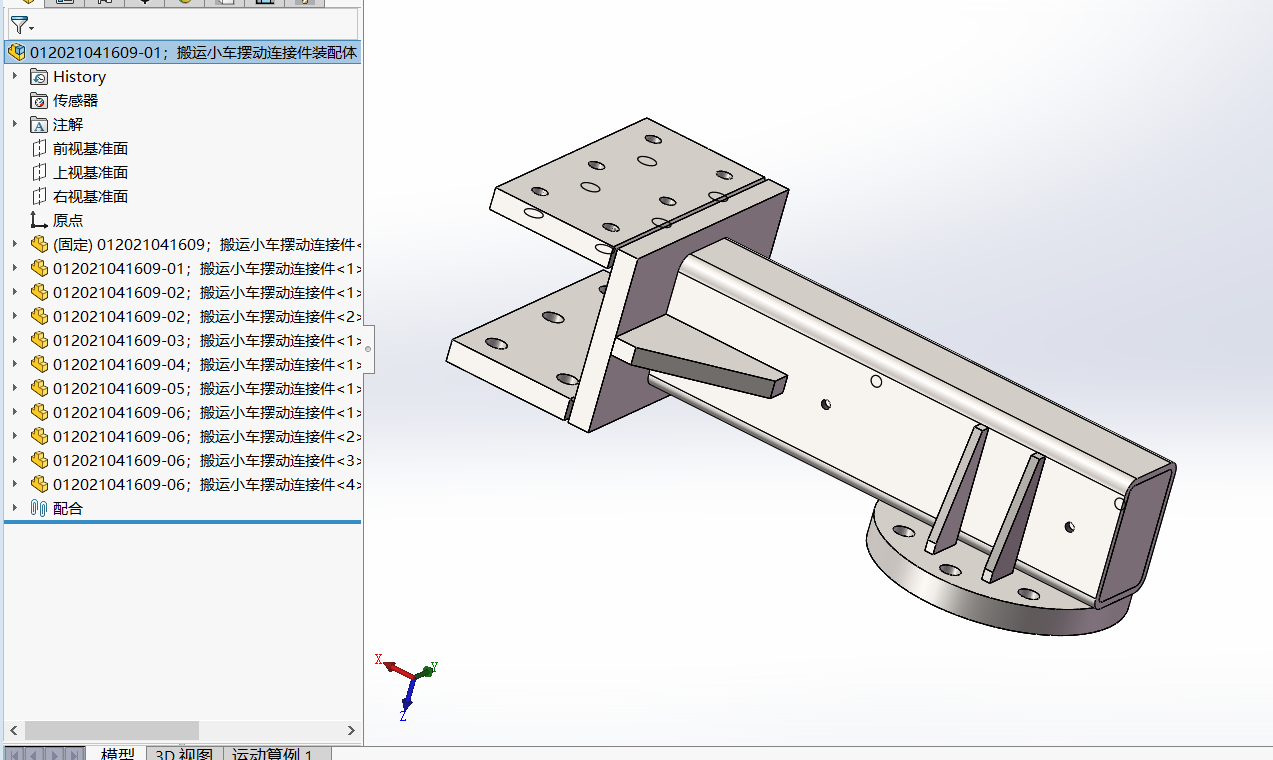Click part icon of 012021041609-02 <1>
The width and height of the screenshot is (1273, 760).
(x=39, y=293)
